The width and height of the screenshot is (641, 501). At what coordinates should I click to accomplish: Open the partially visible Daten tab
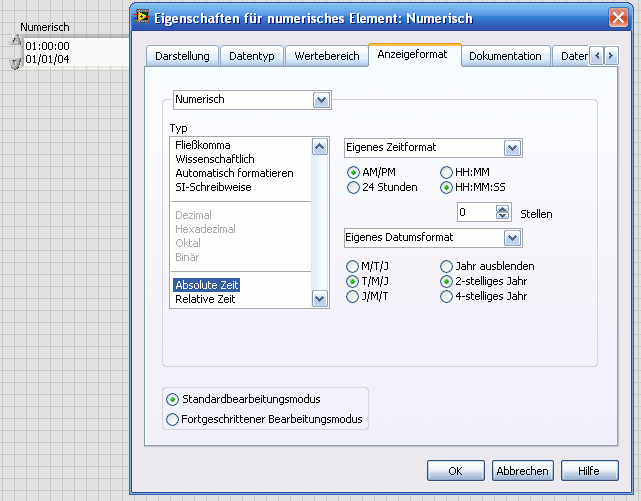click(571, 56)
